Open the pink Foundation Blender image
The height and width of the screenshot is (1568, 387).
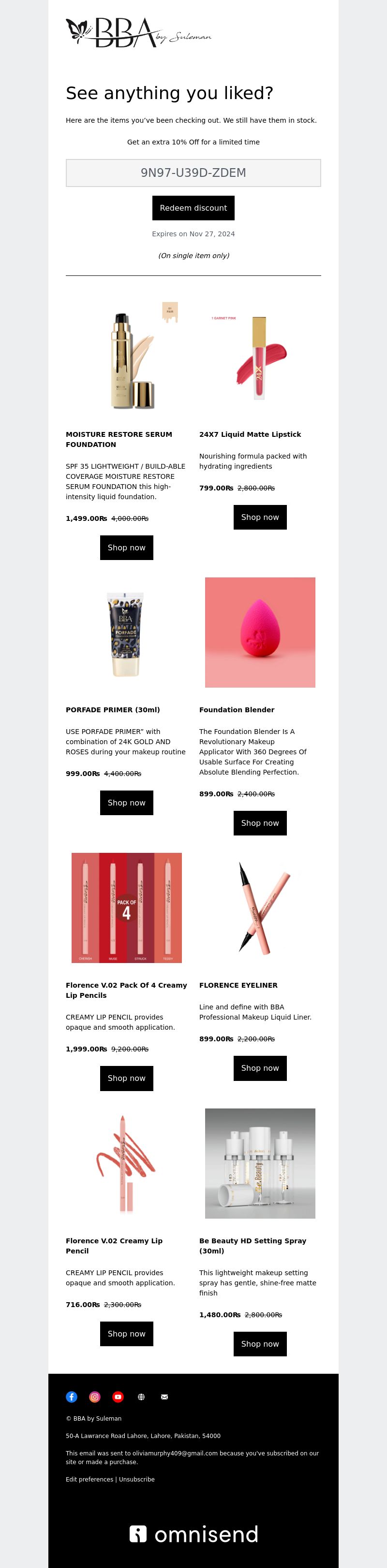click(260, 633)
